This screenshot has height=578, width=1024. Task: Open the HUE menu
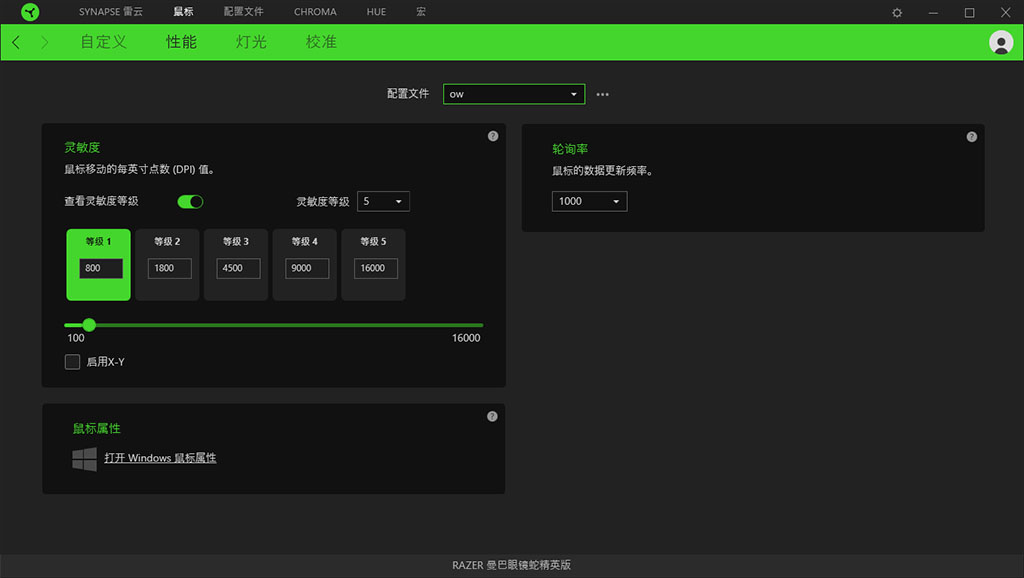[x=376, y=12]
